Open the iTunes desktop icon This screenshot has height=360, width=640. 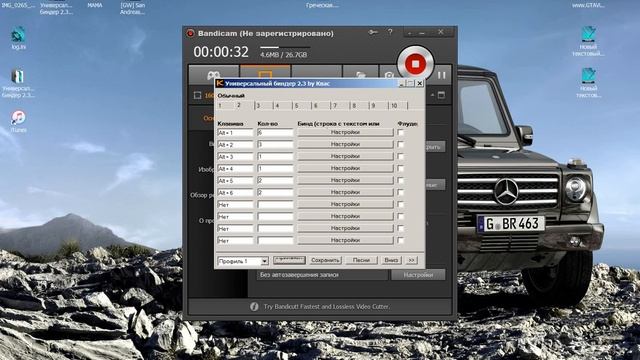point(18,121)
